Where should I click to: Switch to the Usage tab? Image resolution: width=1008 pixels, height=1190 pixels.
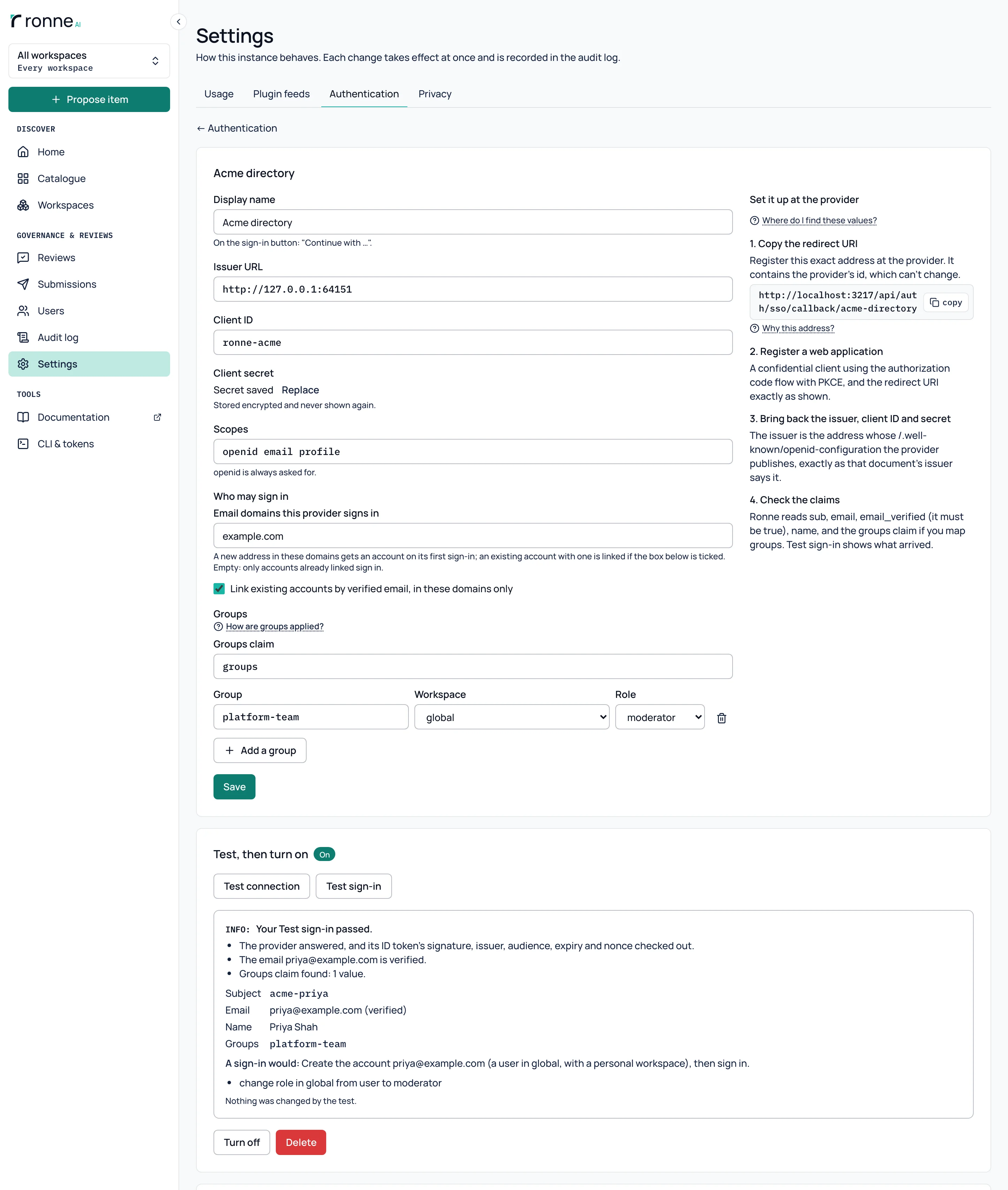pos(219,94)
